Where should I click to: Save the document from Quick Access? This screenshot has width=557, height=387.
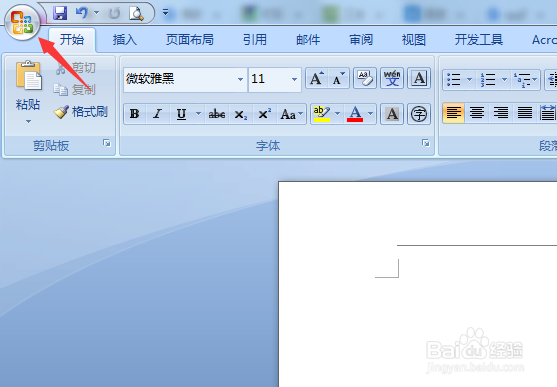(x=60, y=14)
